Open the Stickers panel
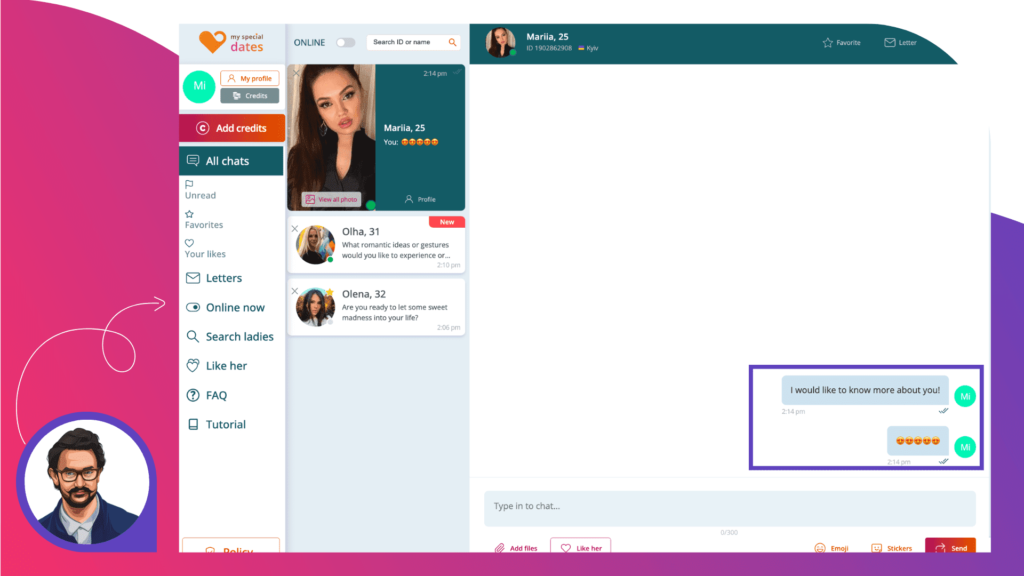The width and height of the screenshot is (1024, 576). [891, 548]
